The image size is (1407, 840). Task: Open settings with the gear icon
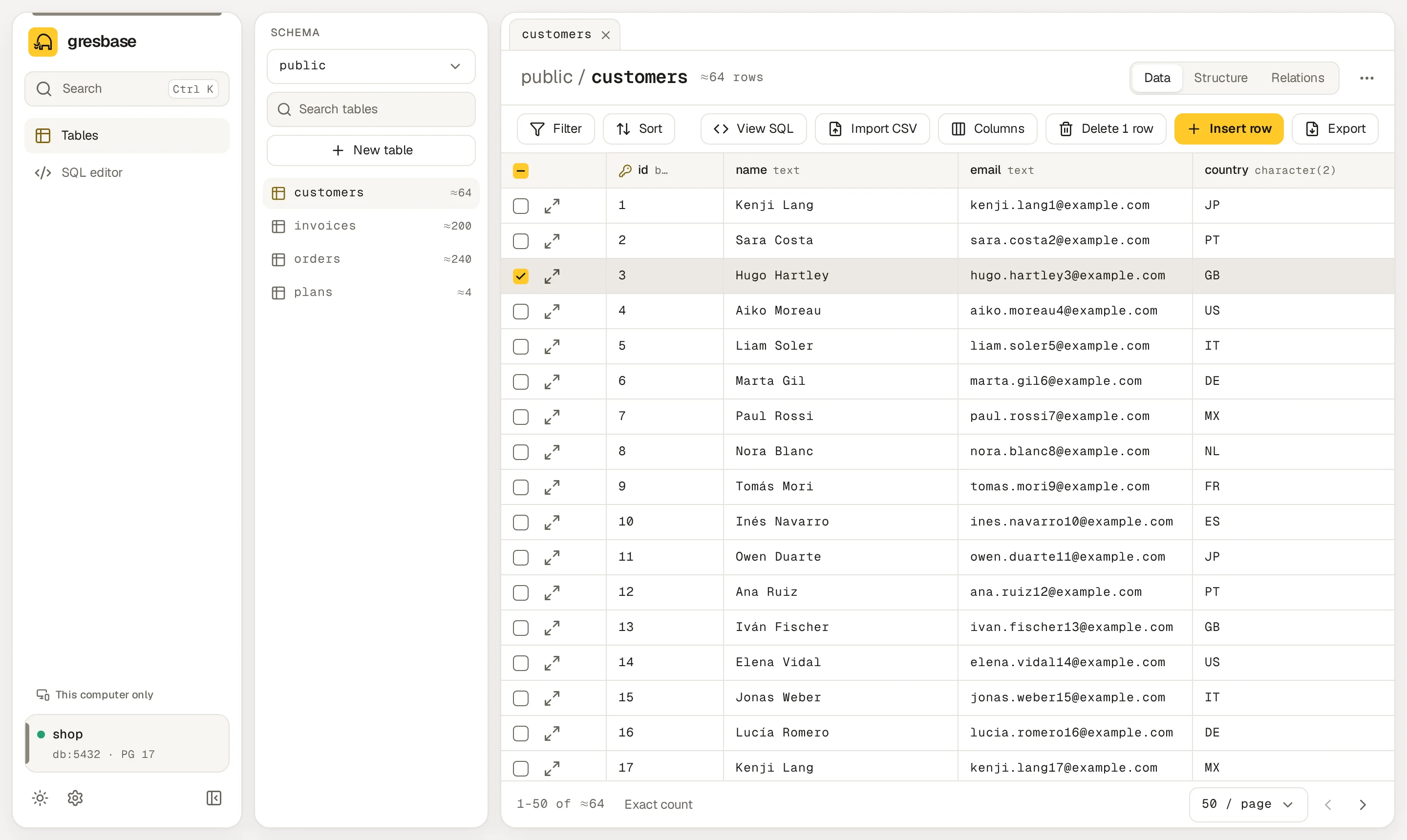[75, 798]
